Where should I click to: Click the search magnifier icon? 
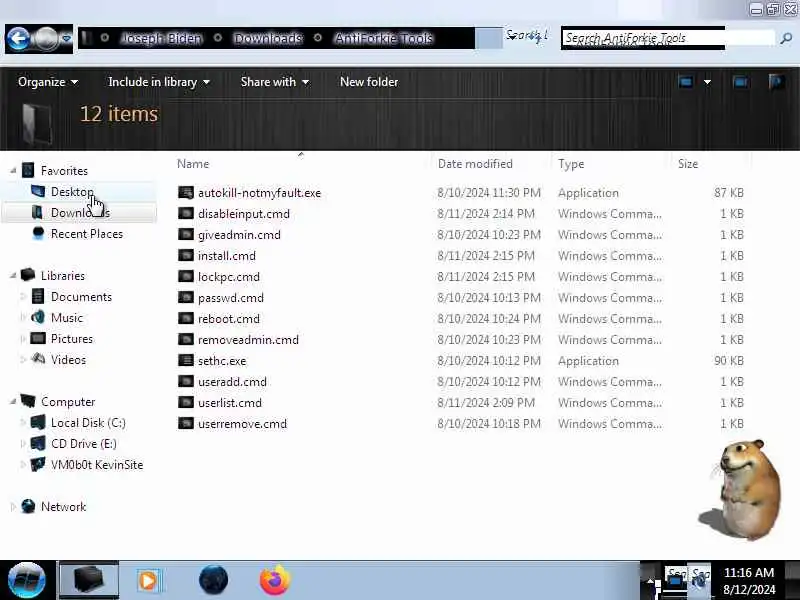(786, 38)
